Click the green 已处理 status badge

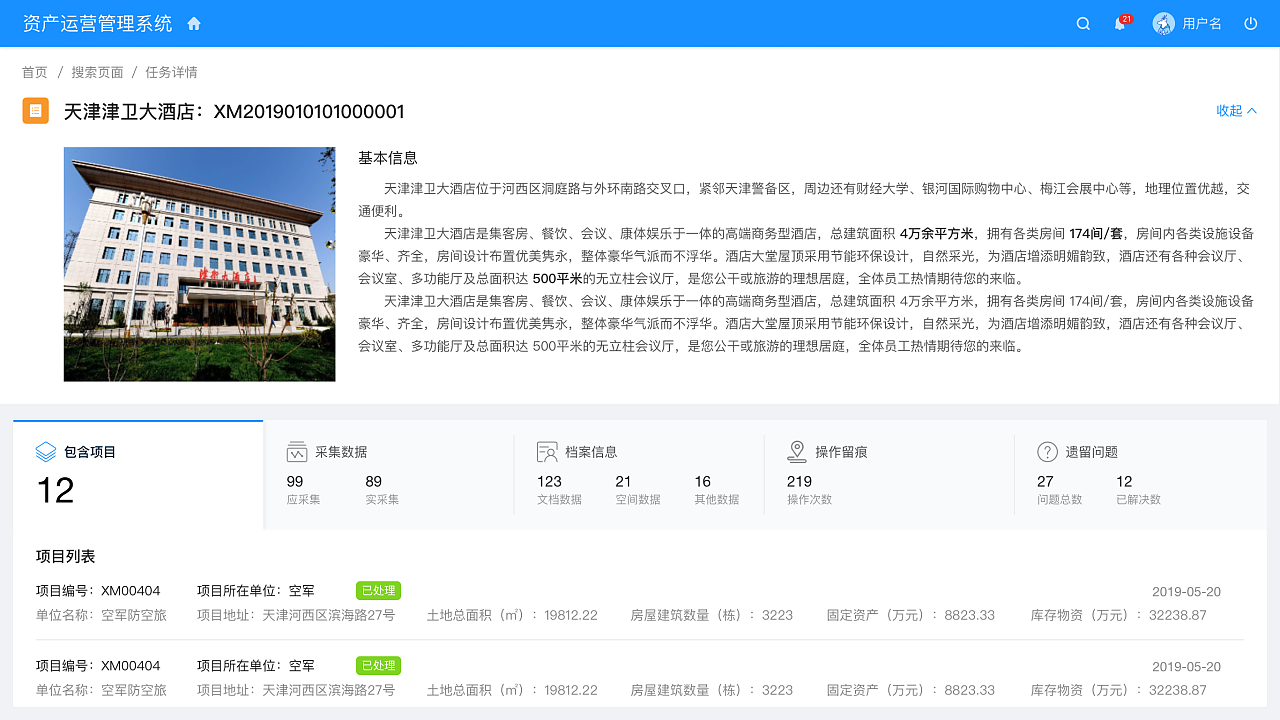tap(379, 590)
